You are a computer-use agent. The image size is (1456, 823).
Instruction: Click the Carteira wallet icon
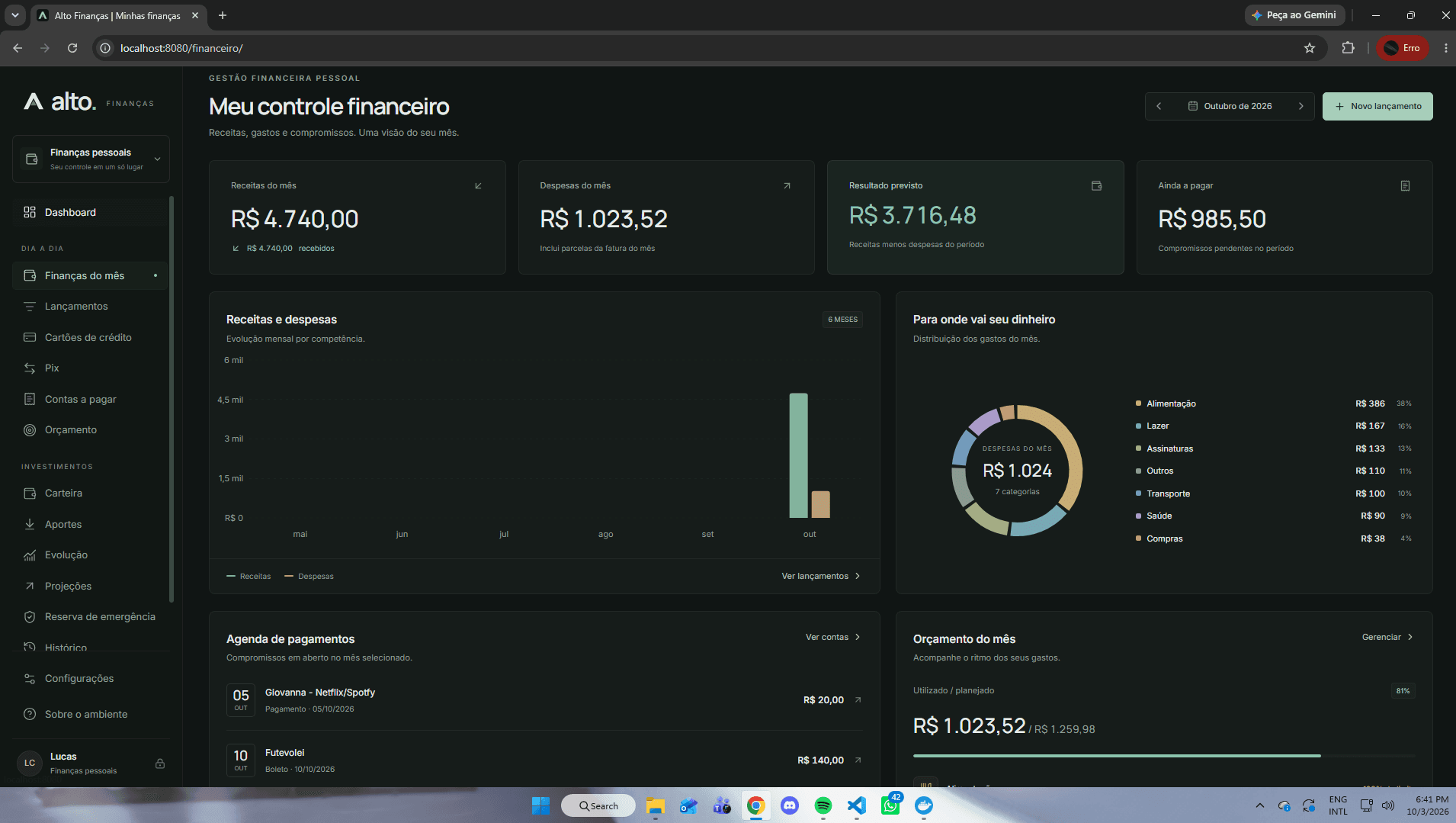tap(30, 493)
